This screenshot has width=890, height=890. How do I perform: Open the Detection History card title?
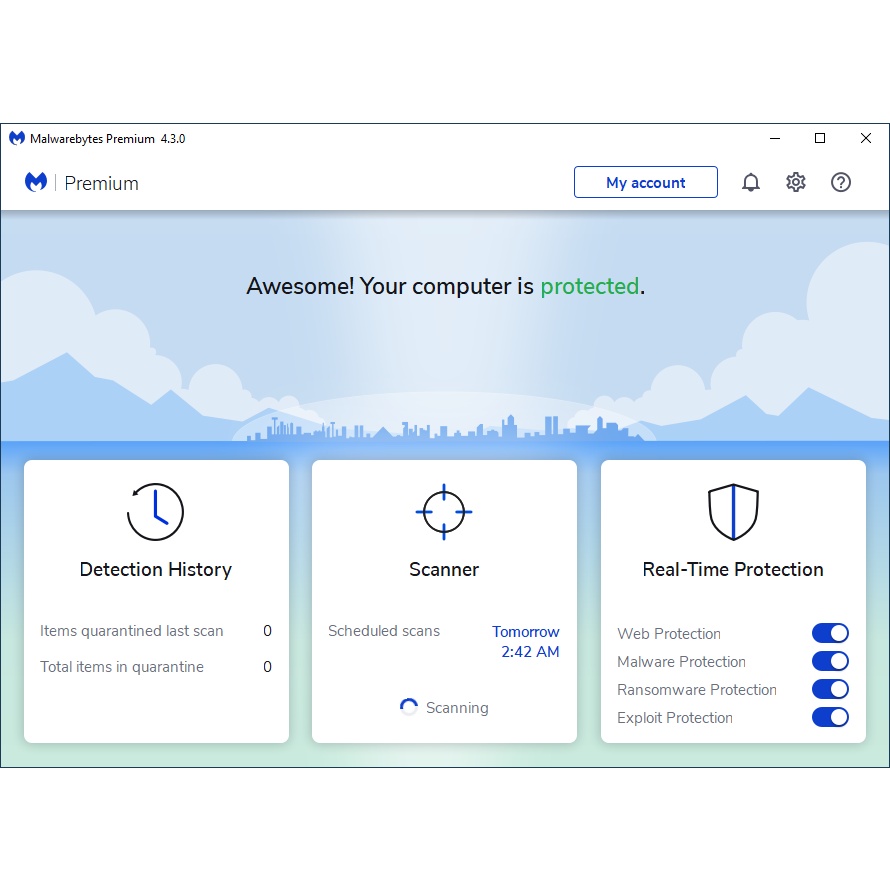(156, 569)
